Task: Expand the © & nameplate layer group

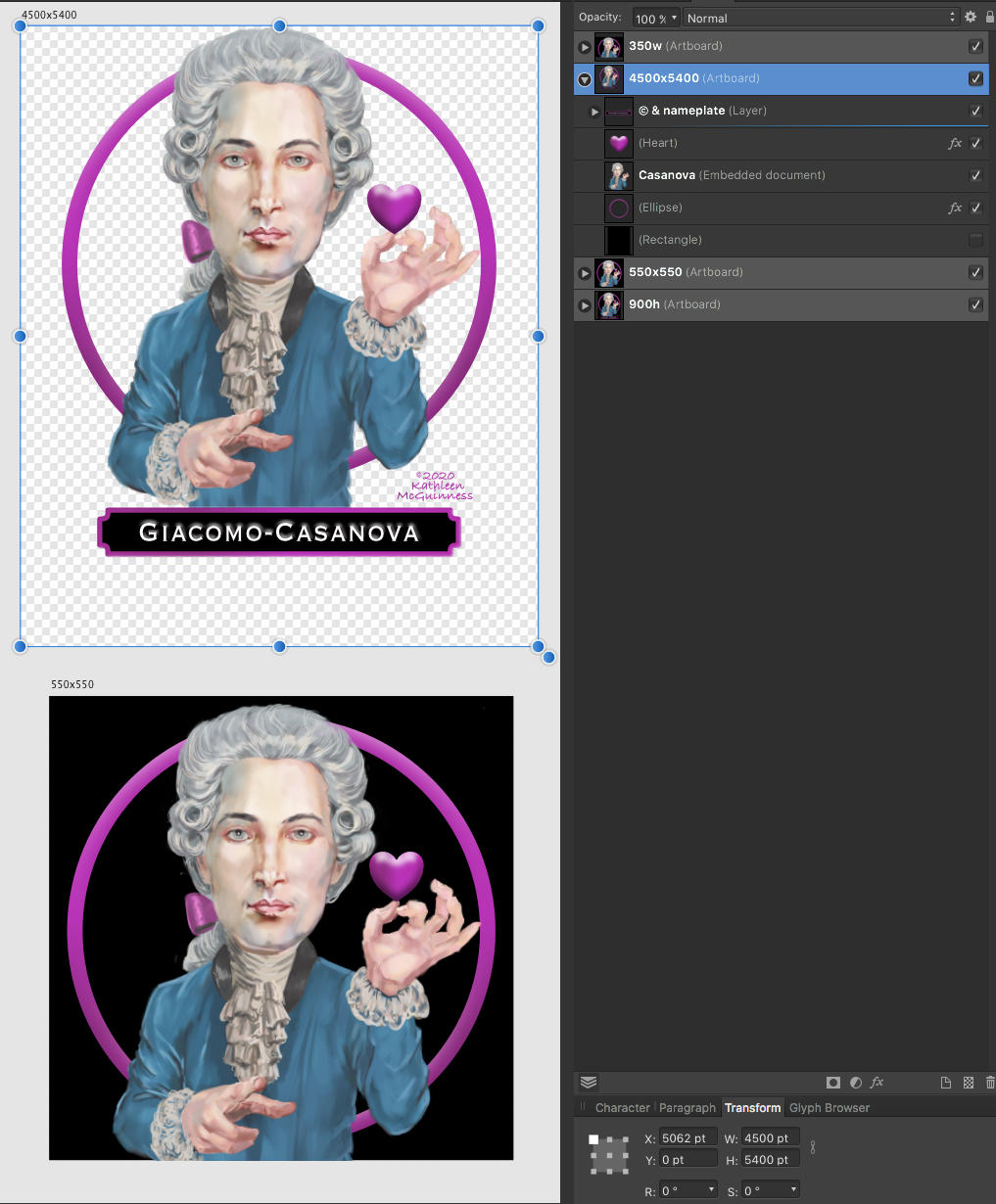Action: pyautogui.click(x=594, y=112)
